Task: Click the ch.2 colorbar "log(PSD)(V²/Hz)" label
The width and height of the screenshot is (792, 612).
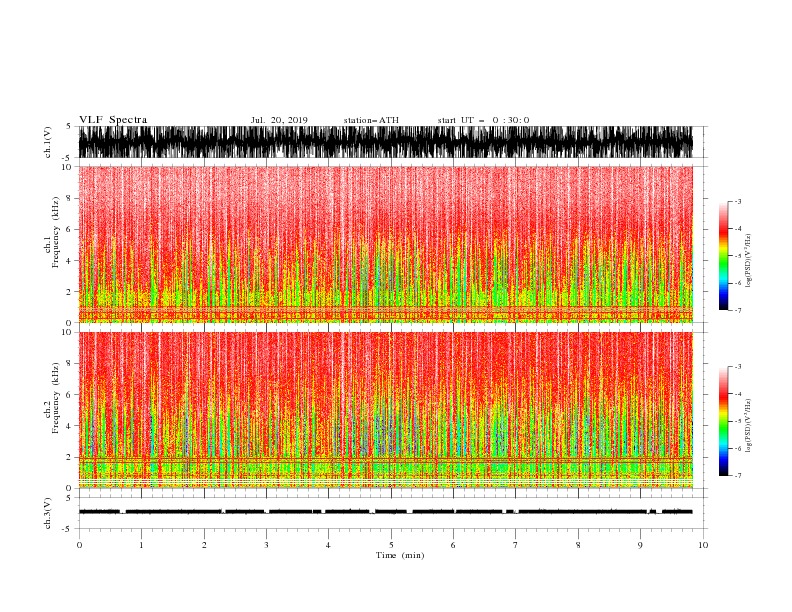Action: (x=748, y=426)
